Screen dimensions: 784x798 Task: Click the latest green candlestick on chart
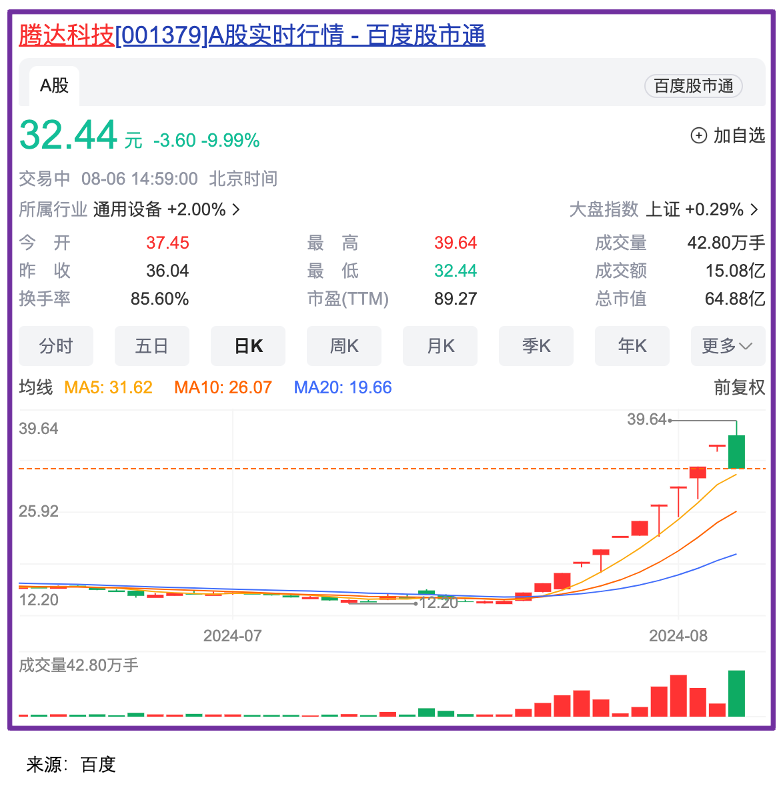(x=737, y=451)
